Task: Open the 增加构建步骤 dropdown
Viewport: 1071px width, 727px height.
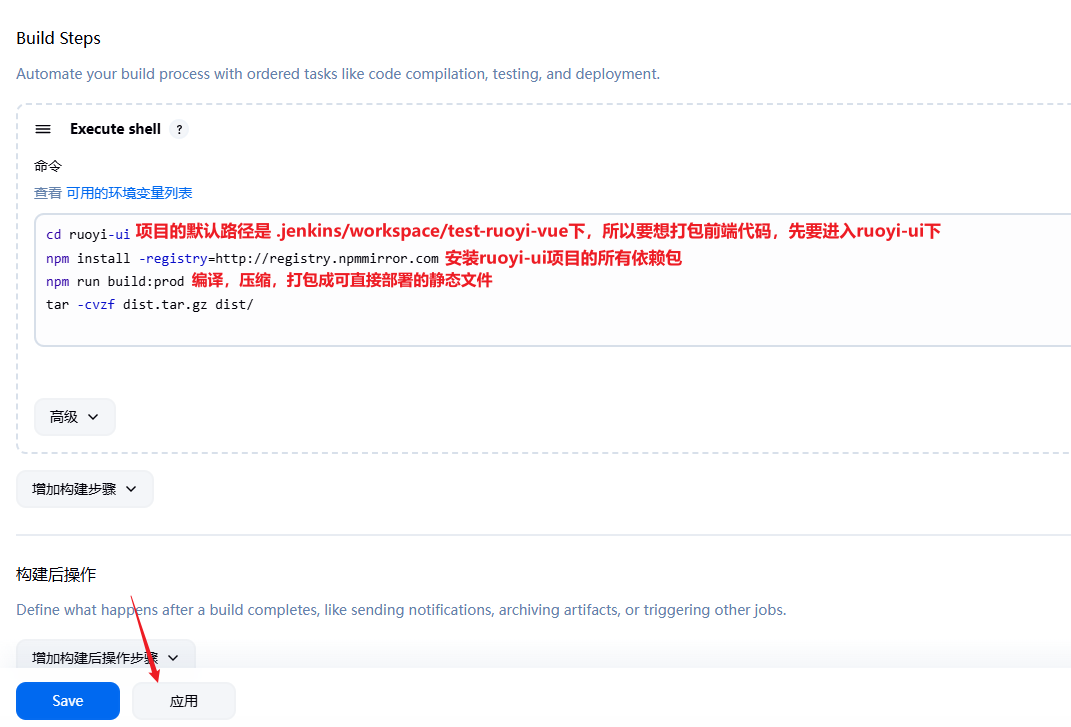Action: click(85, 489)
